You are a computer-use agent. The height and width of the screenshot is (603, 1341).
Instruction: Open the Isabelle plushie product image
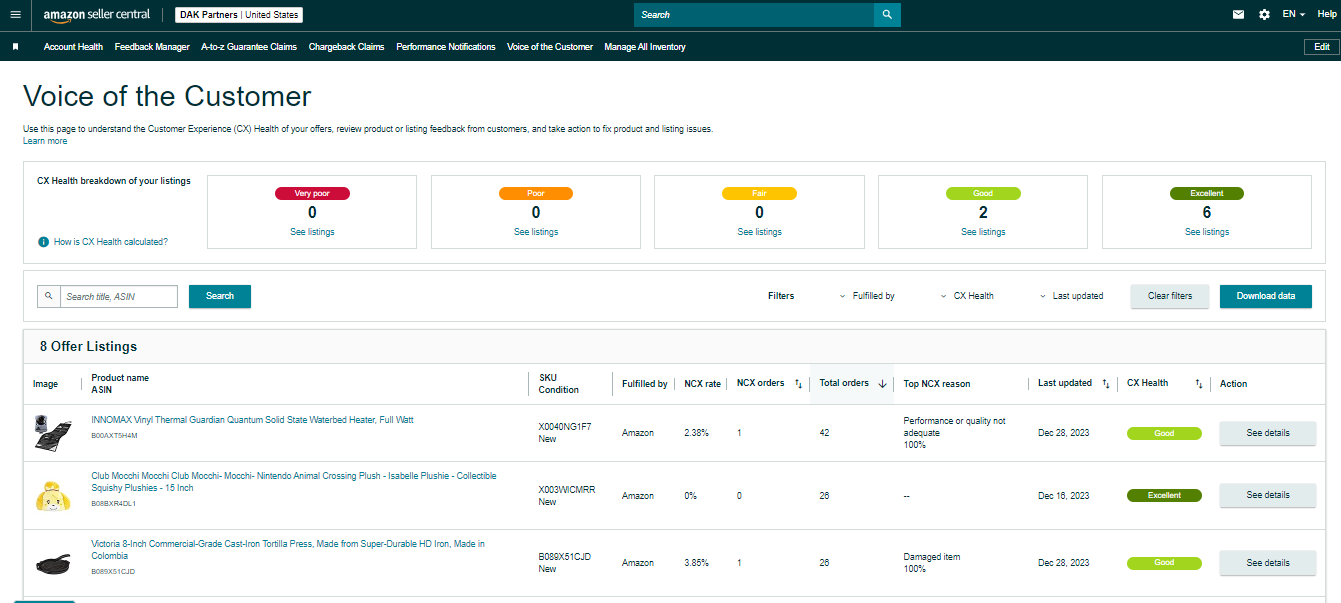(x=51, y=495)
